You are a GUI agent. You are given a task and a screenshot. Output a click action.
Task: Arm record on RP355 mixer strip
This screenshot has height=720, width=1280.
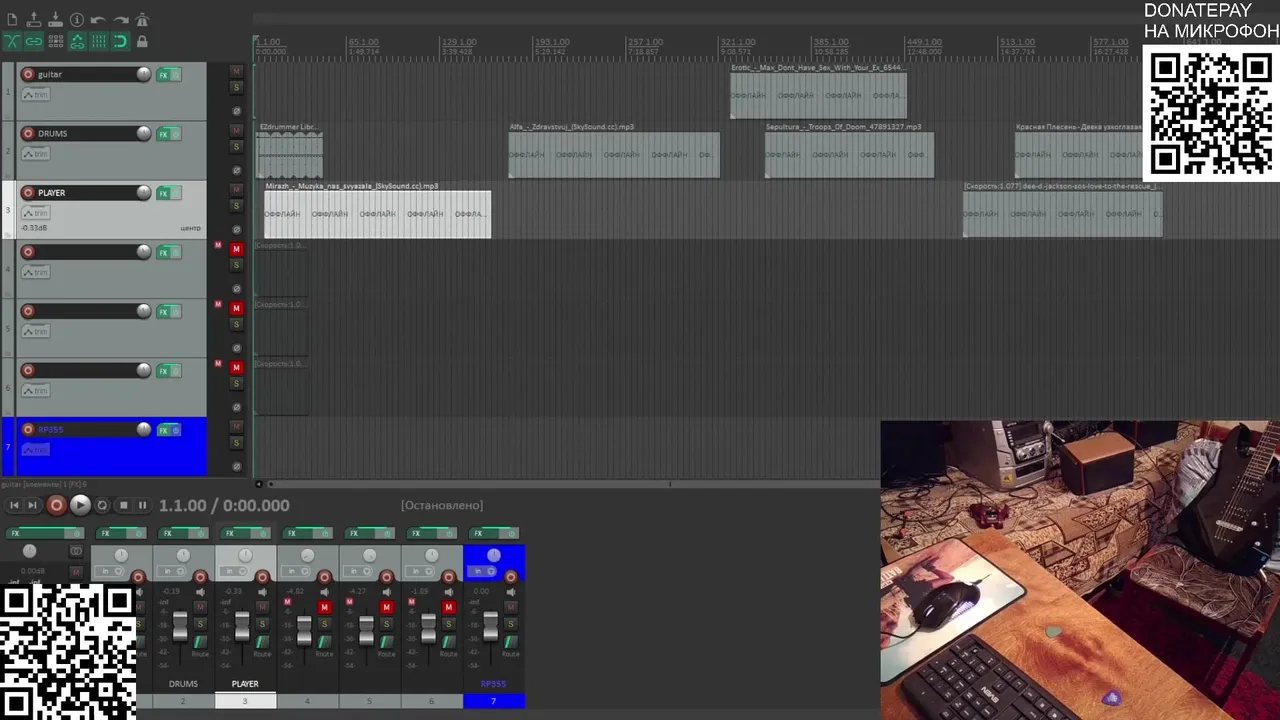(510, 577)
